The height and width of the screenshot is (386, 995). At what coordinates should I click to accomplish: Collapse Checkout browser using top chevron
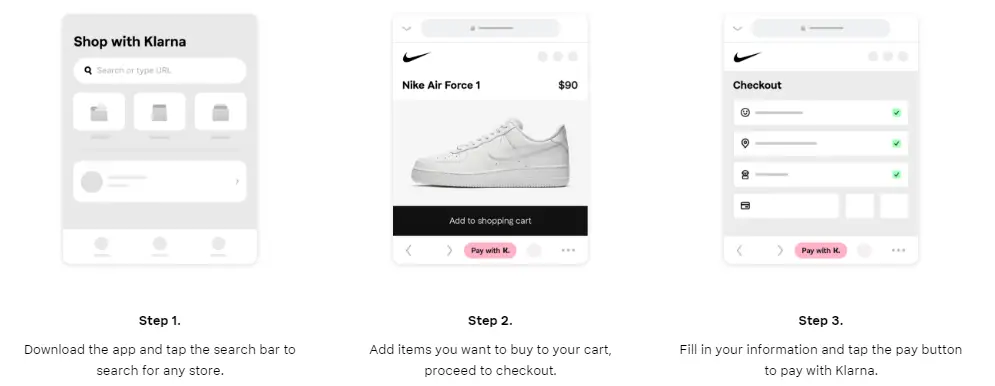coord(737,29)
